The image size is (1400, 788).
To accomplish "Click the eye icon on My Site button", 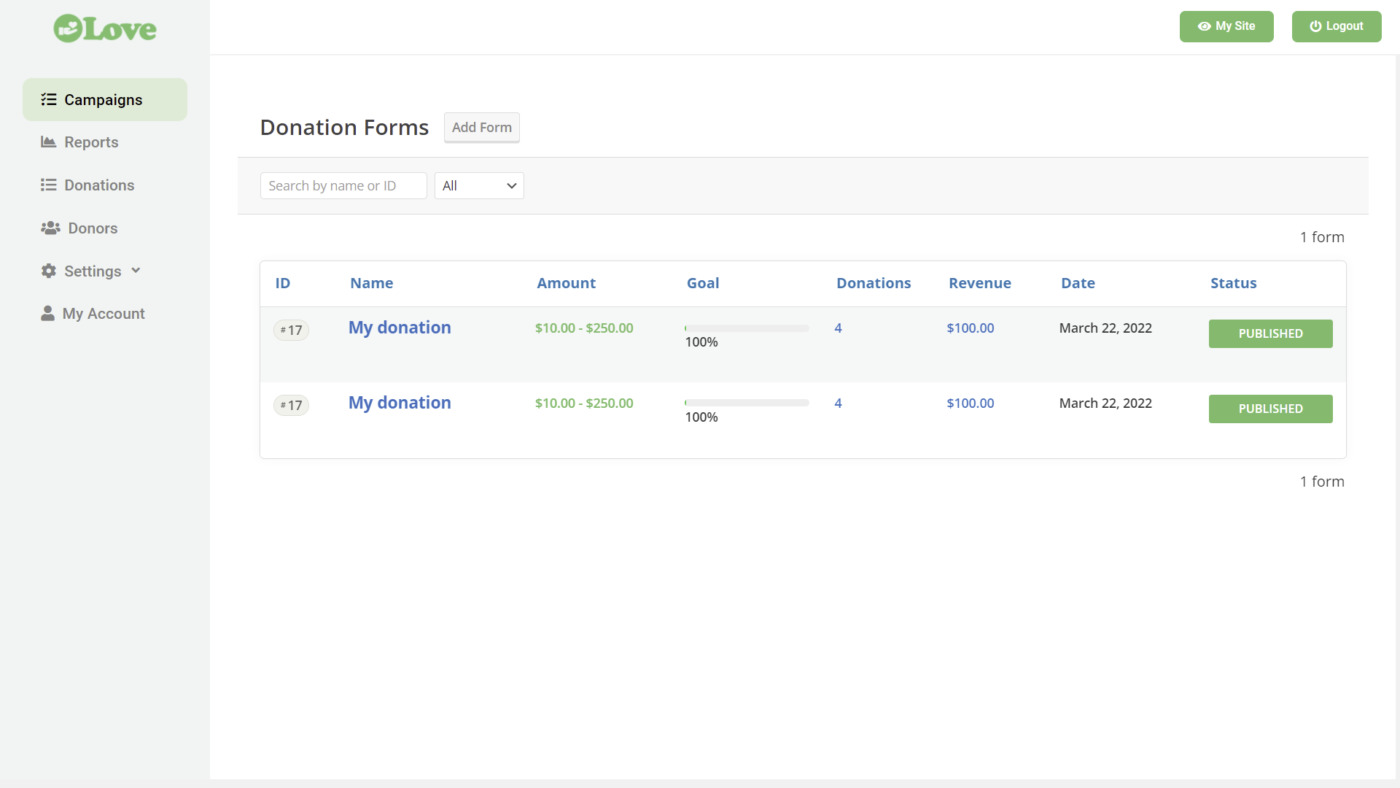I will (x=1203, y=26).
